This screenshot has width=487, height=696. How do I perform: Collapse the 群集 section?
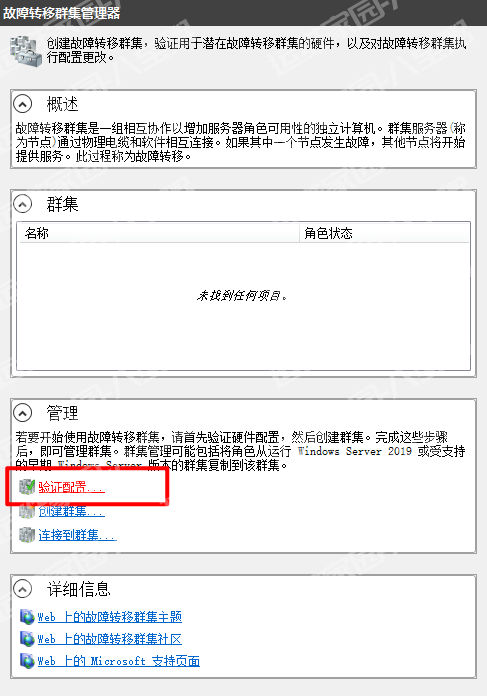tap(23, 204)
